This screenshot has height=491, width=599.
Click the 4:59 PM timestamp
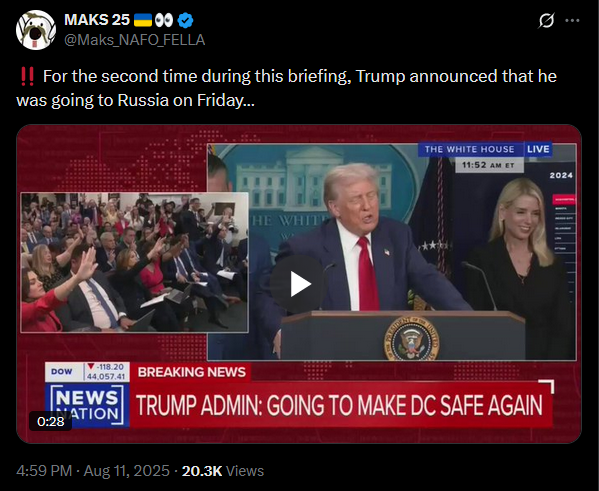[44, 471]
